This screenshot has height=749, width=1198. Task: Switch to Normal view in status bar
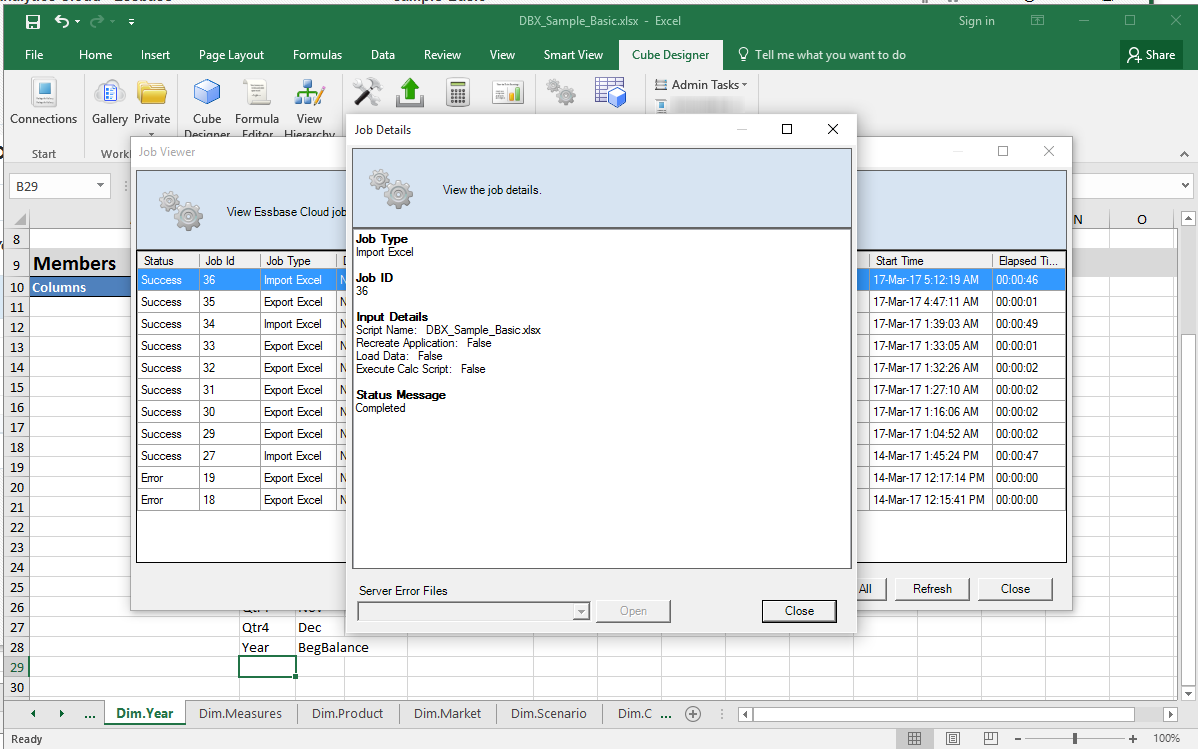(915, 738)
